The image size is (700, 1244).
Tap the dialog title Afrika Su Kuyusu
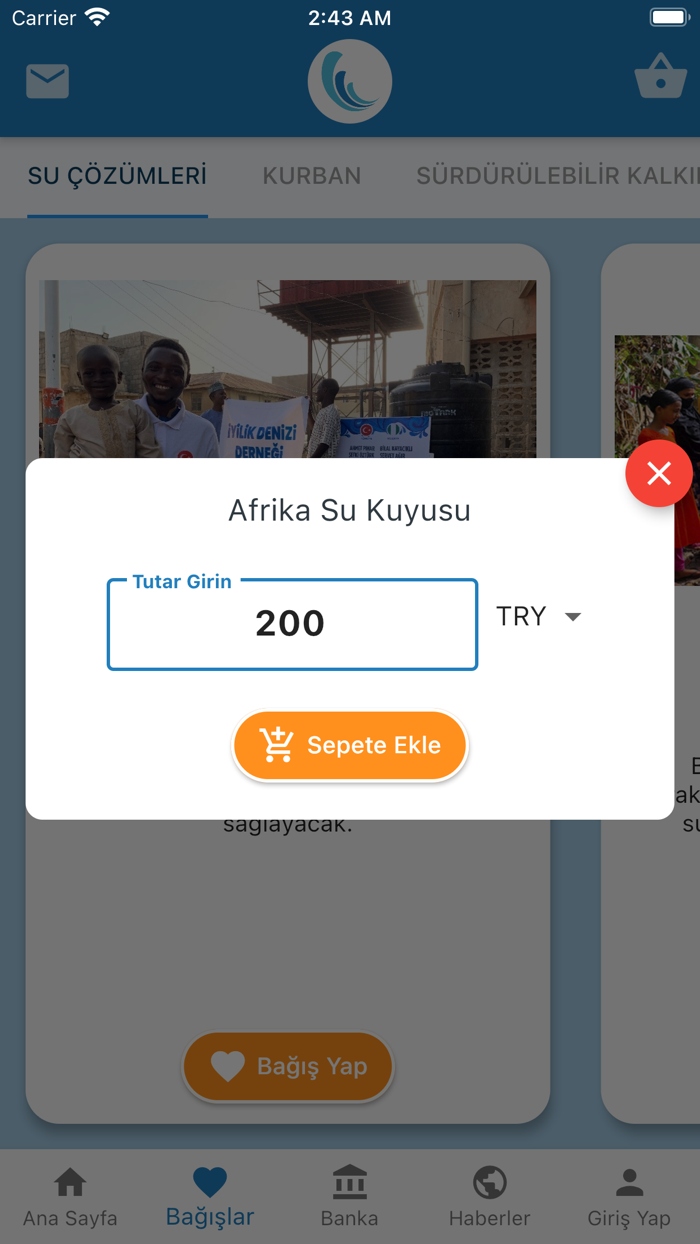[x=350, y=511]
